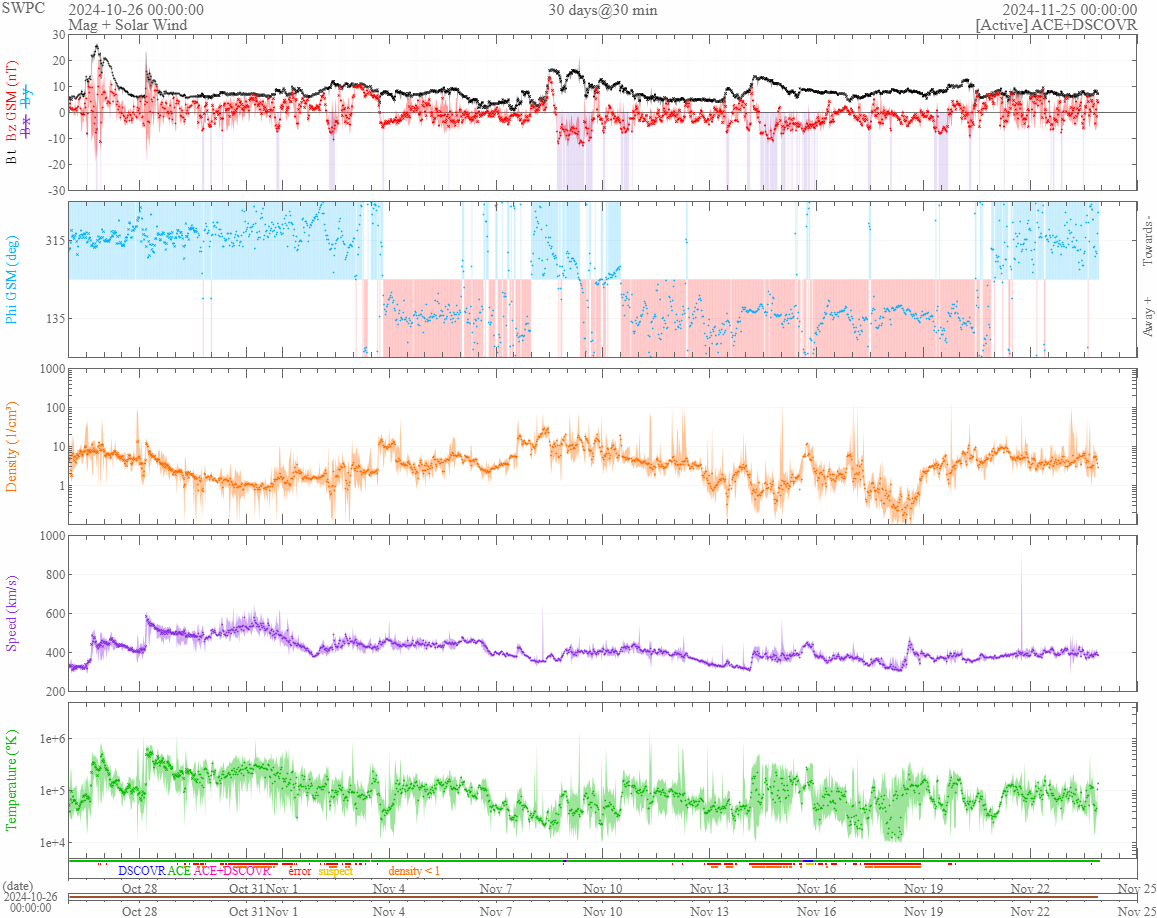Image resolution: width=1157 pixels, height=918 pixels.
Task: Open the 30 days@30 min timespan selector
Action: 602,10
